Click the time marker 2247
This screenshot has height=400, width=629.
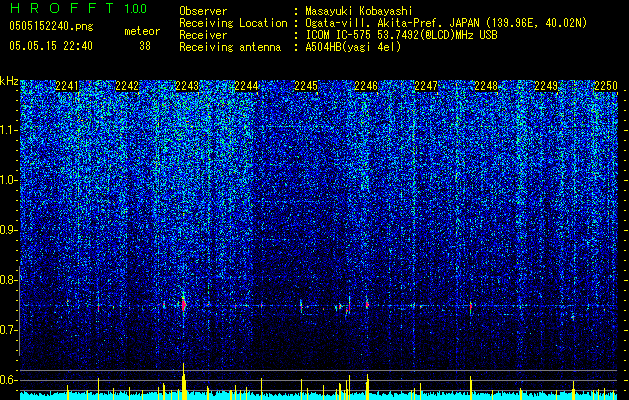(x=426, y=86)
